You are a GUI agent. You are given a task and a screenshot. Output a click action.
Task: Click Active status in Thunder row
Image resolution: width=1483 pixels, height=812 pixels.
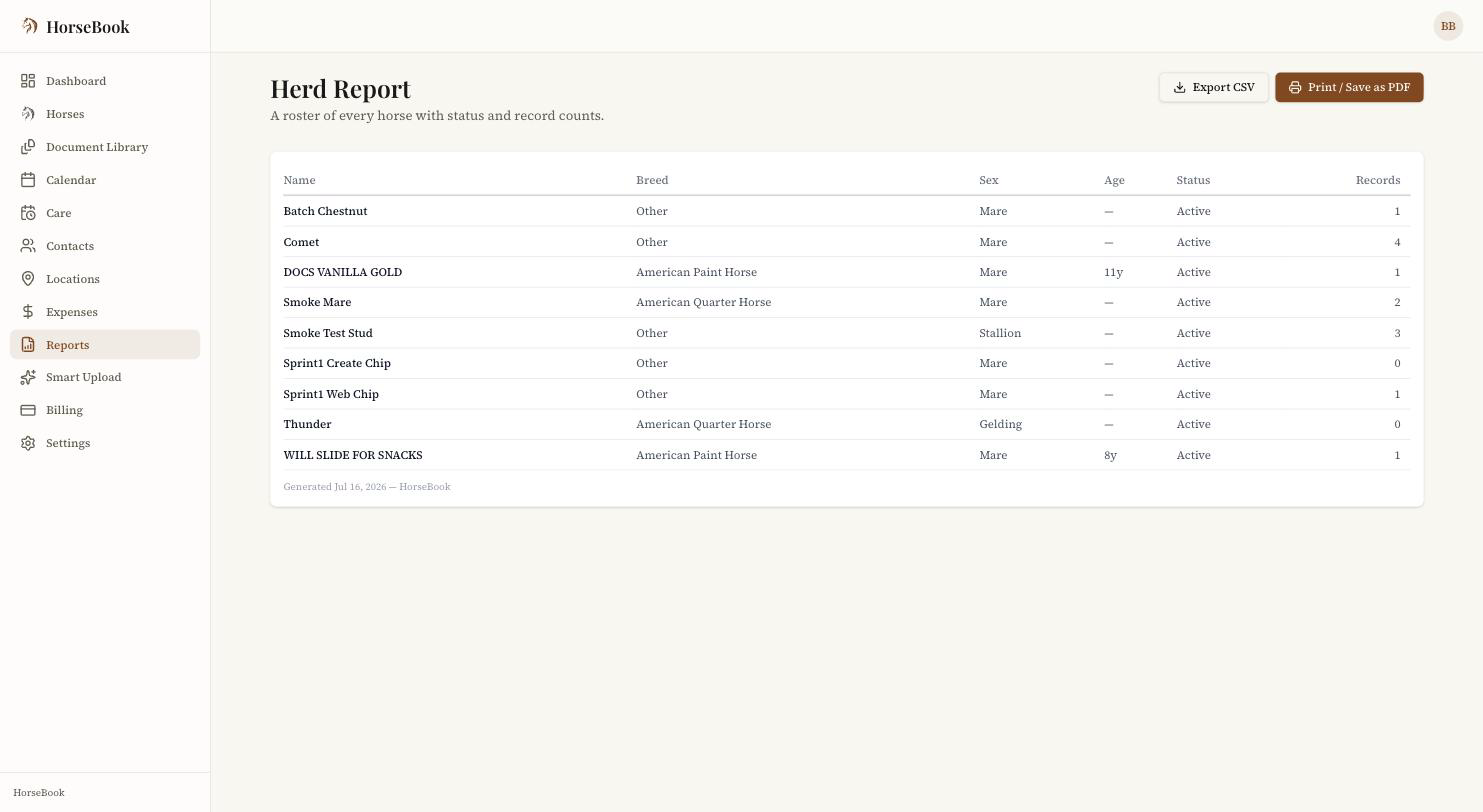[1193, 424]
